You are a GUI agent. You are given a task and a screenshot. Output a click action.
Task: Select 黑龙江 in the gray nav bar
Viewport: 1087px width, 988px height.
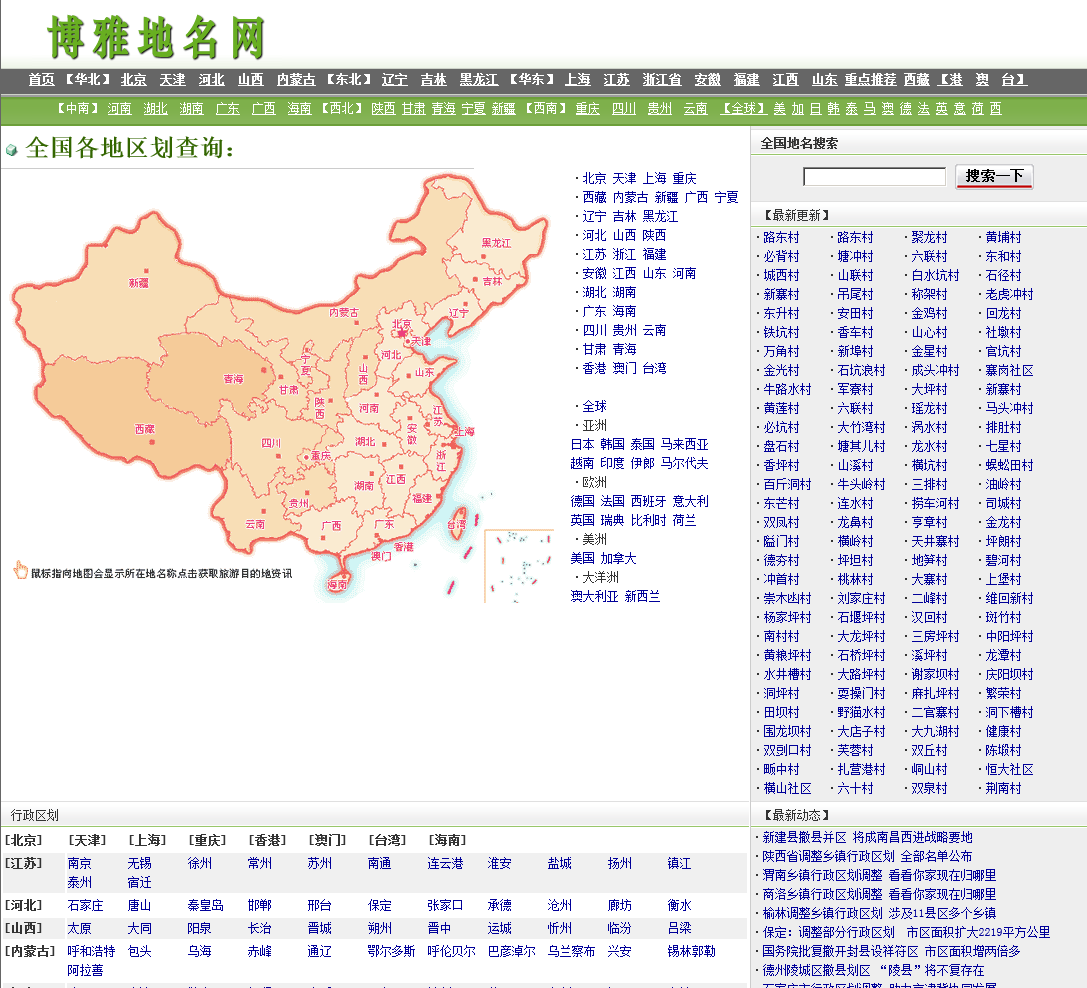478,80
